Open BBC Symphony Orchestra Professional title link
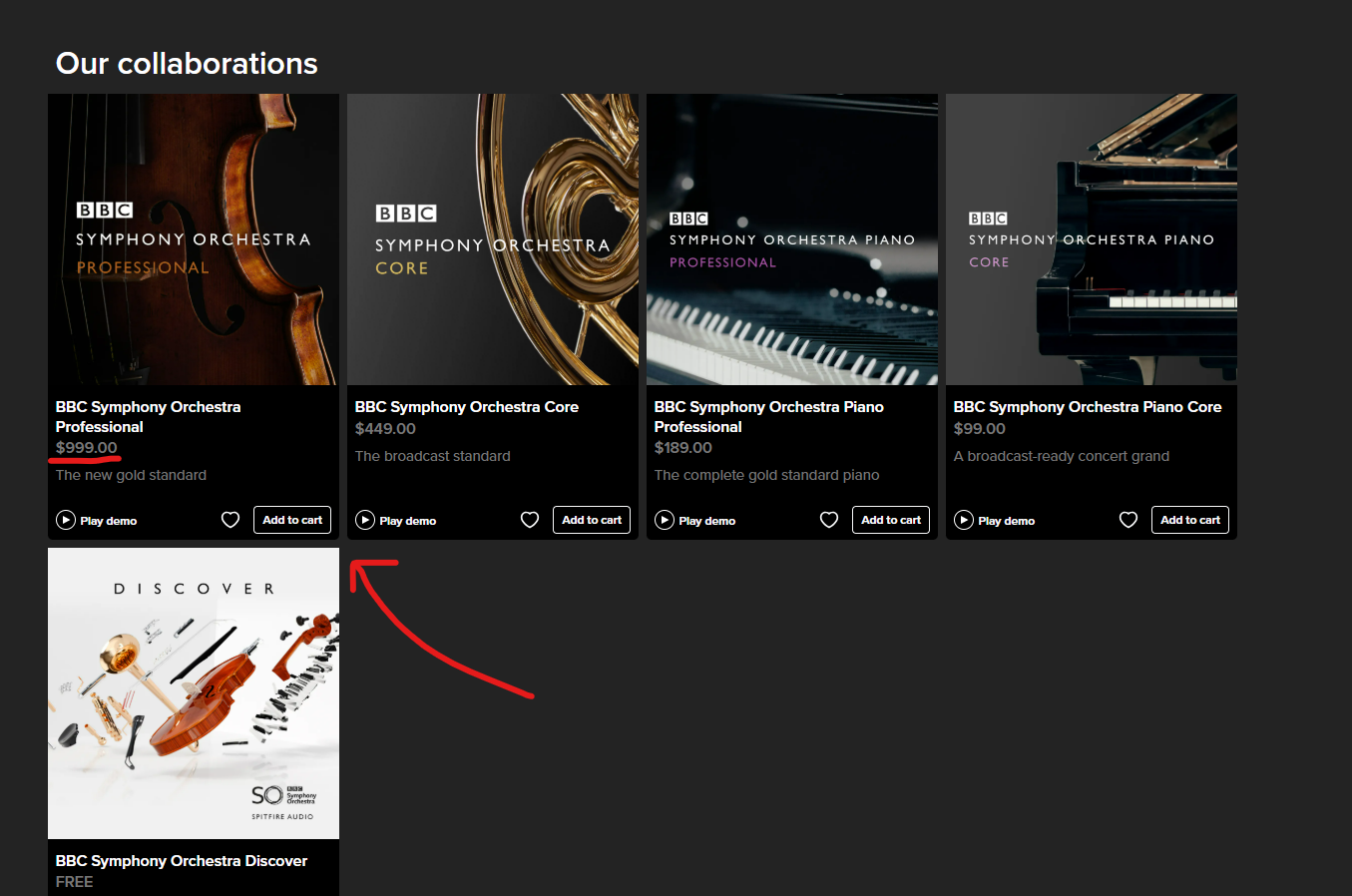 pyautogui.click(x=148, y=417)
